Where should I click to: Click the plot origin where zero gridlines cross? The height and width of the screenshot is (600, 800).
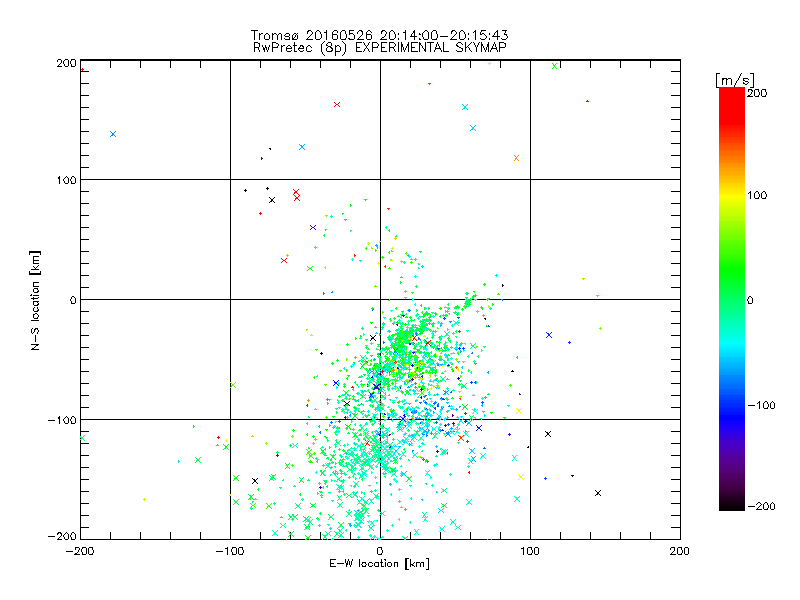[x=380, y=299]
